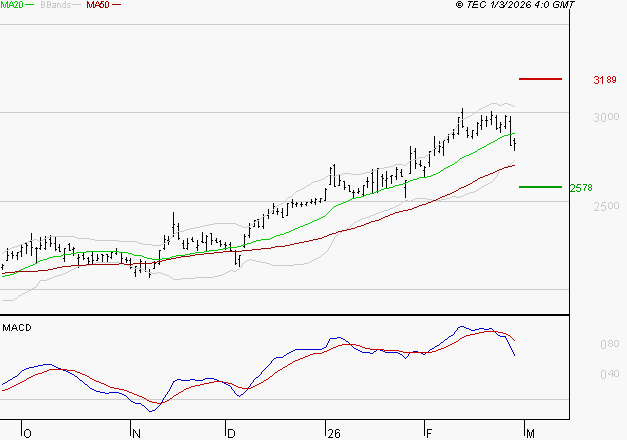Click the 2500 price axis label
627x440 pixels.
606,206
